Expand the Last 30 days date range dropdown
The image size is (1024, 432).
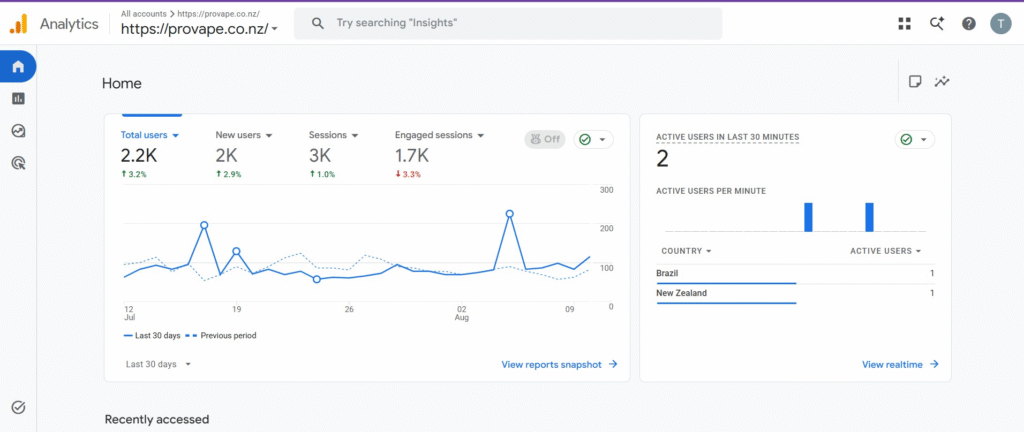pyautogui.click(x=158, y=364)
